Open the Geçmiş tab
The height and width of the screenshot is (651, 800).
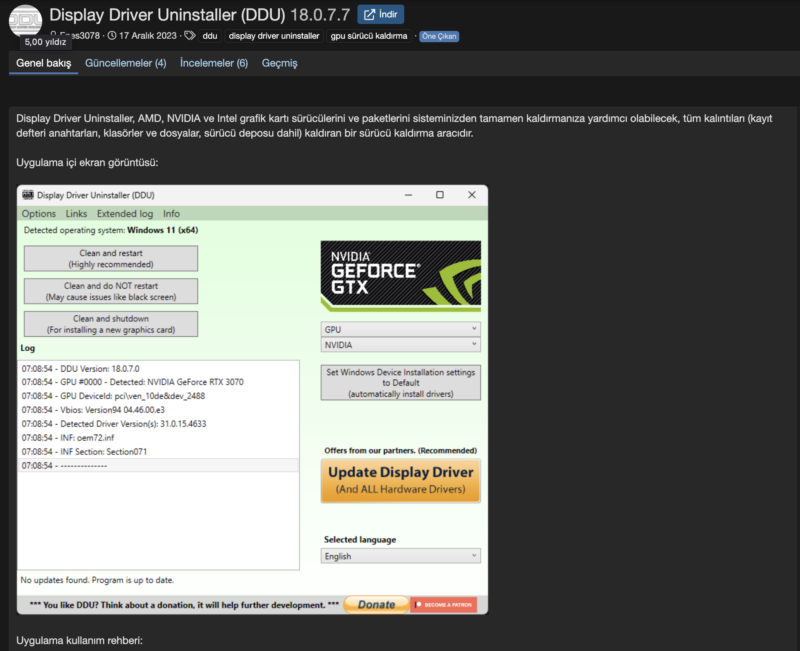pos(280,63)
